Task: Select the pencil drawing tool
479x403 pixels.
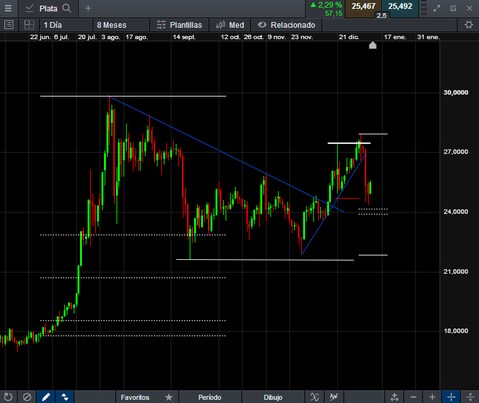Action: click(x=46, y=397)
